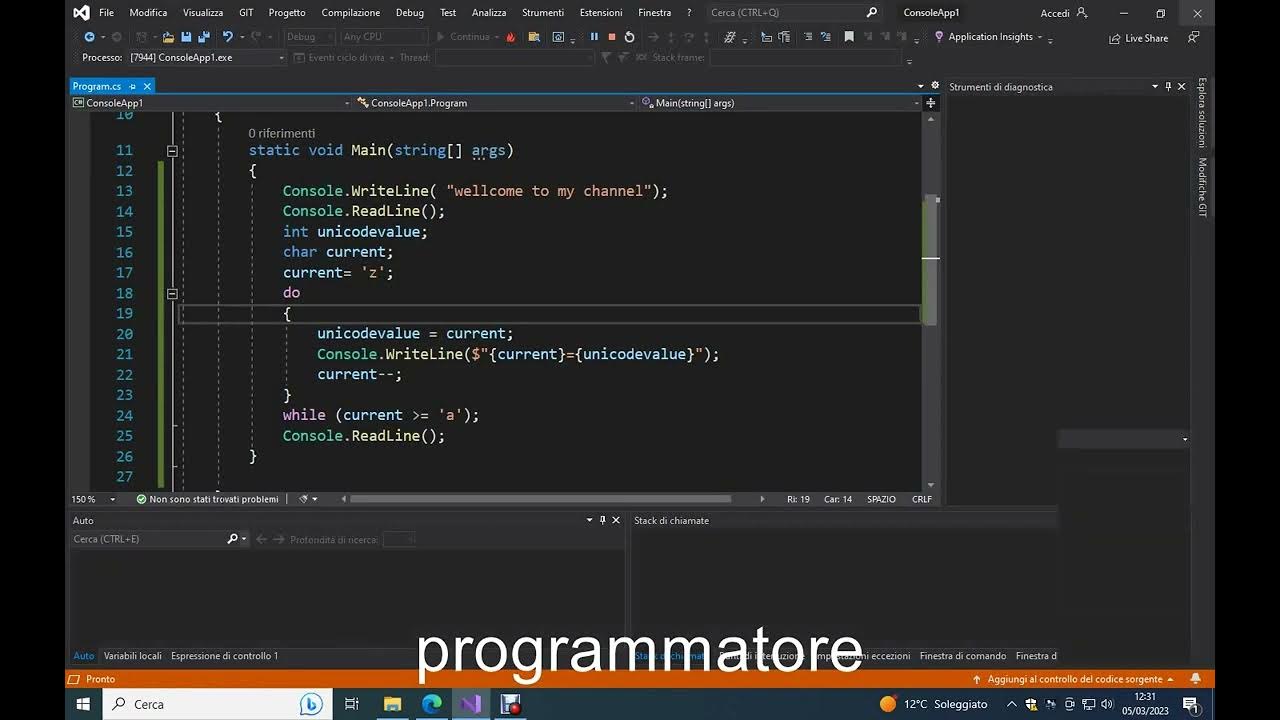This screenshot has width=1280, height=720.
Task: Pause debugging with the Break All icon
Action: [x=594, y=37]
